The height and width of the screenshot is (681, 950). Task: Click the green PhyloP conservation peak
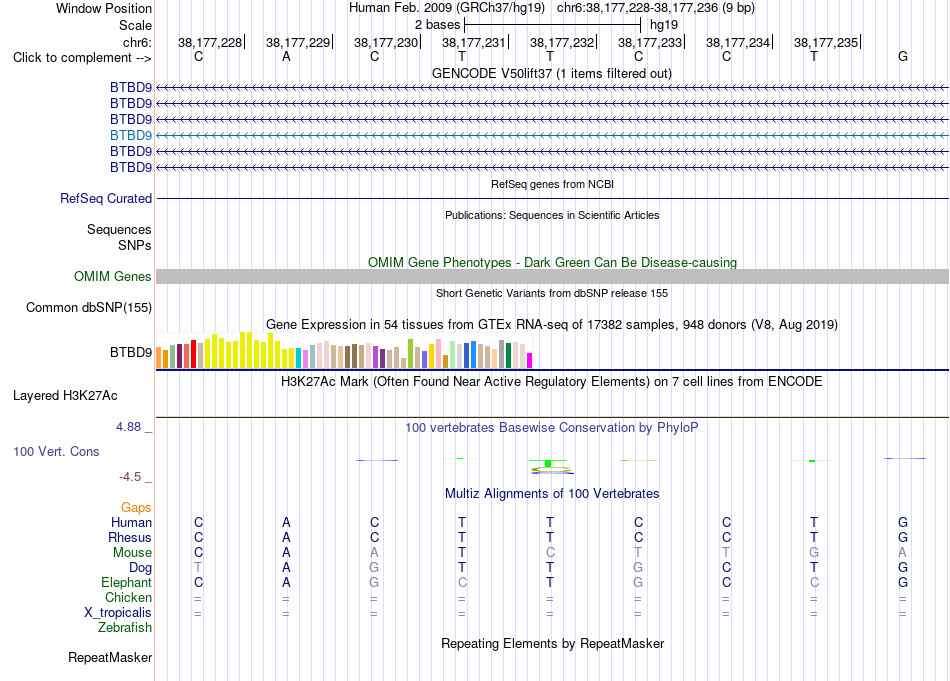click(548, 463)
